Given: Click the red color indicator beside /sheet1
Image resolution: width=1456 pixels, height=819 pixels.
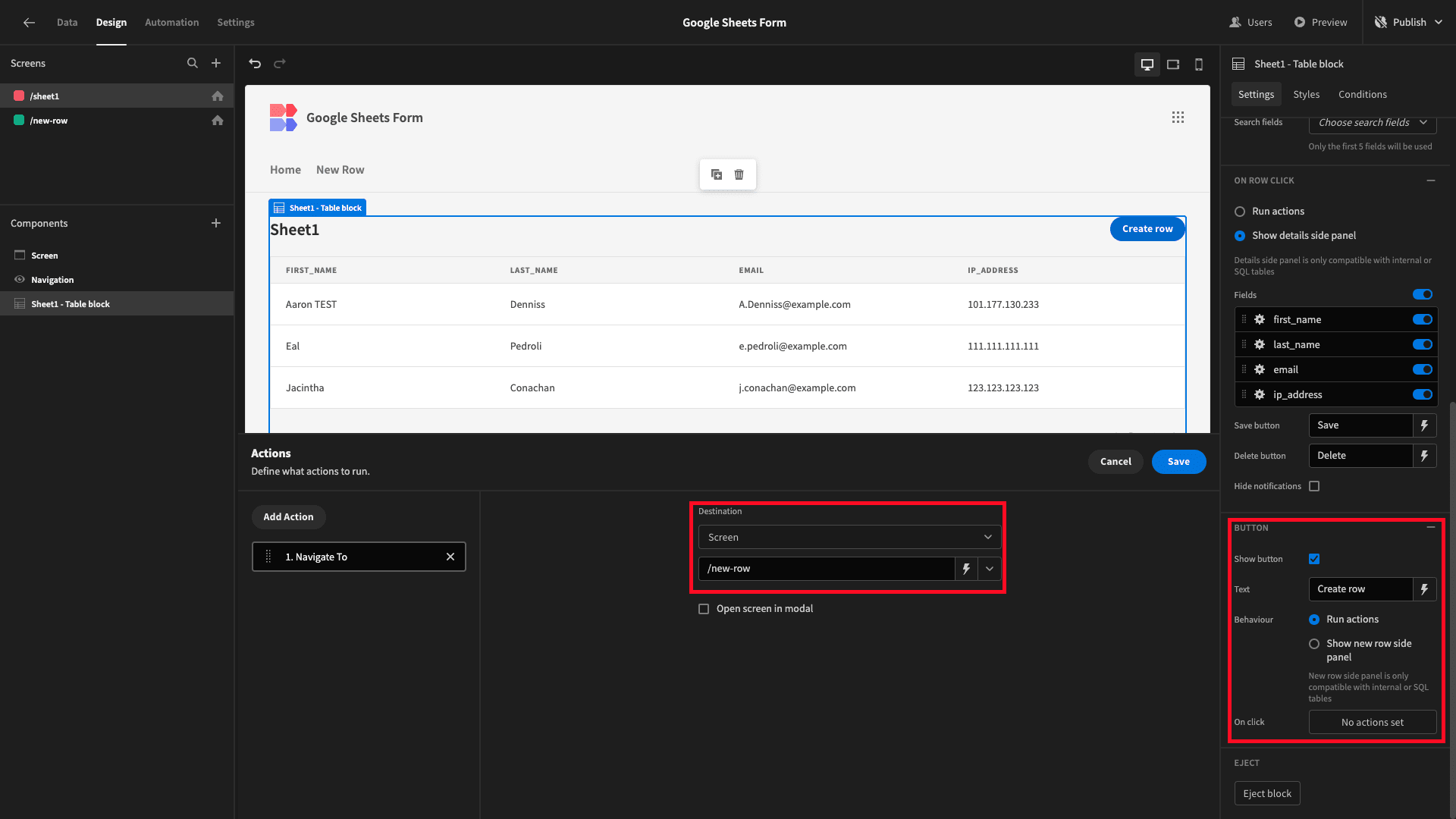Looking at the screenshot, I should click(x=17, y=96).
